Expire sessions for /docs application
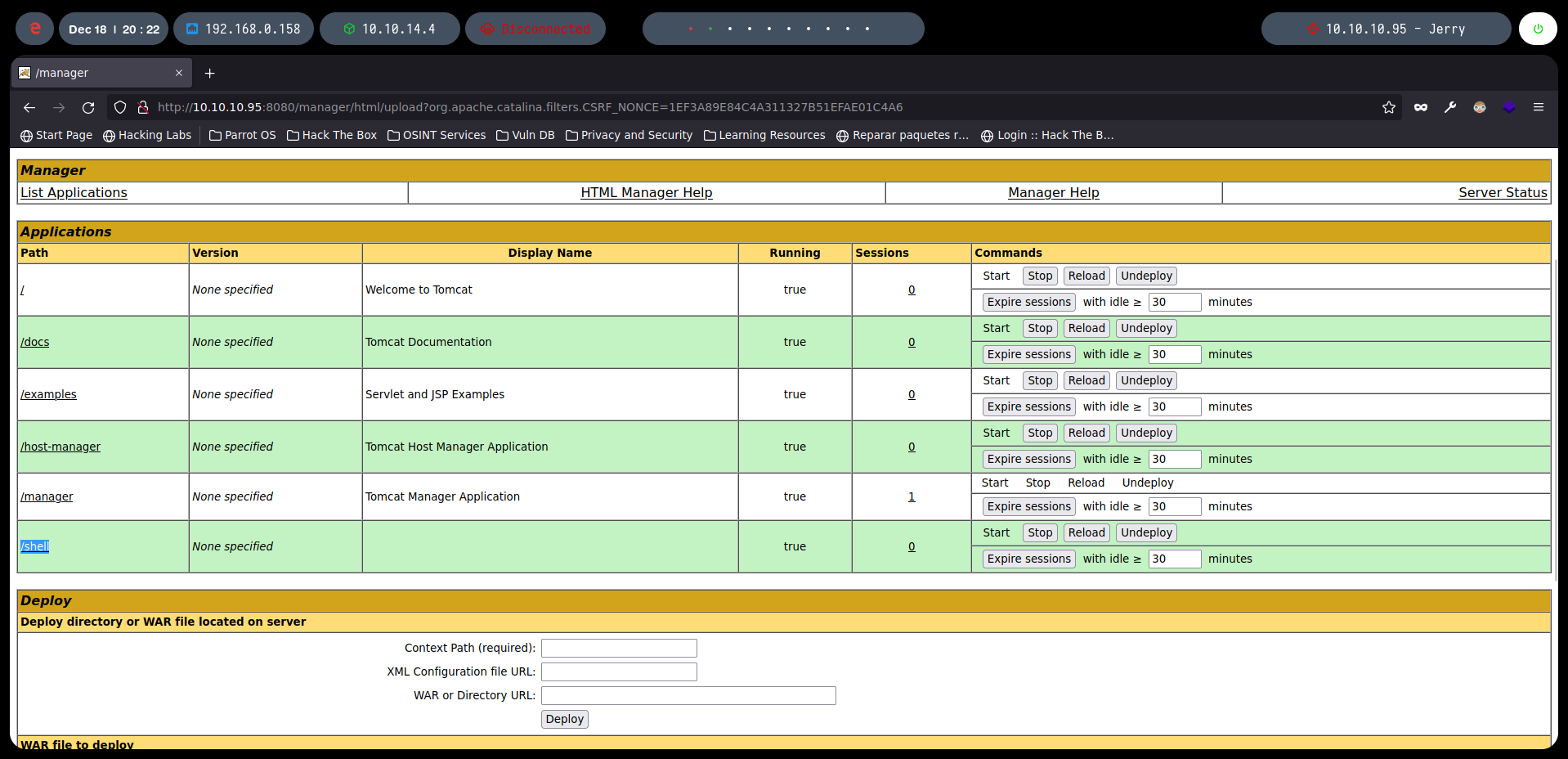Screen dimensions: 1568x759 (1028, 354)
